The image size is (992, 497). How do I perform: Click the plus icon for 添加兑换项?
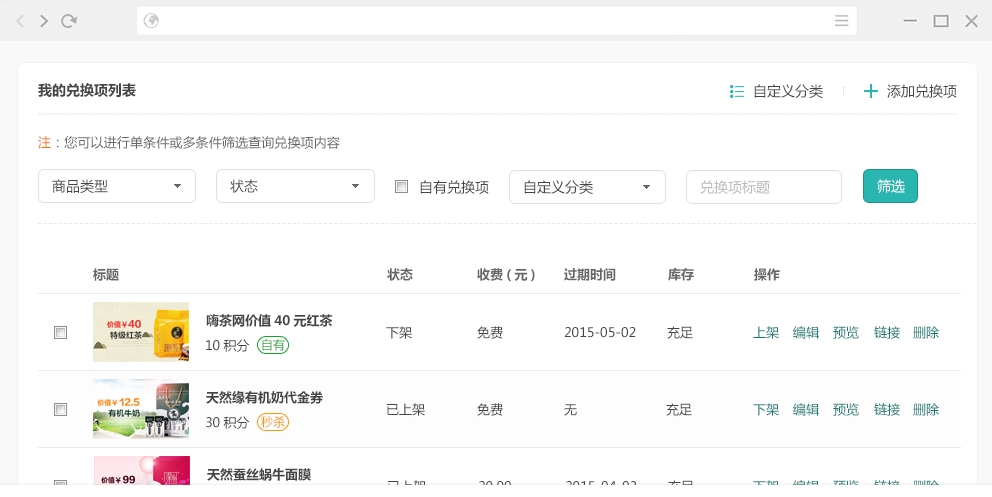click(x=871, y=91)
